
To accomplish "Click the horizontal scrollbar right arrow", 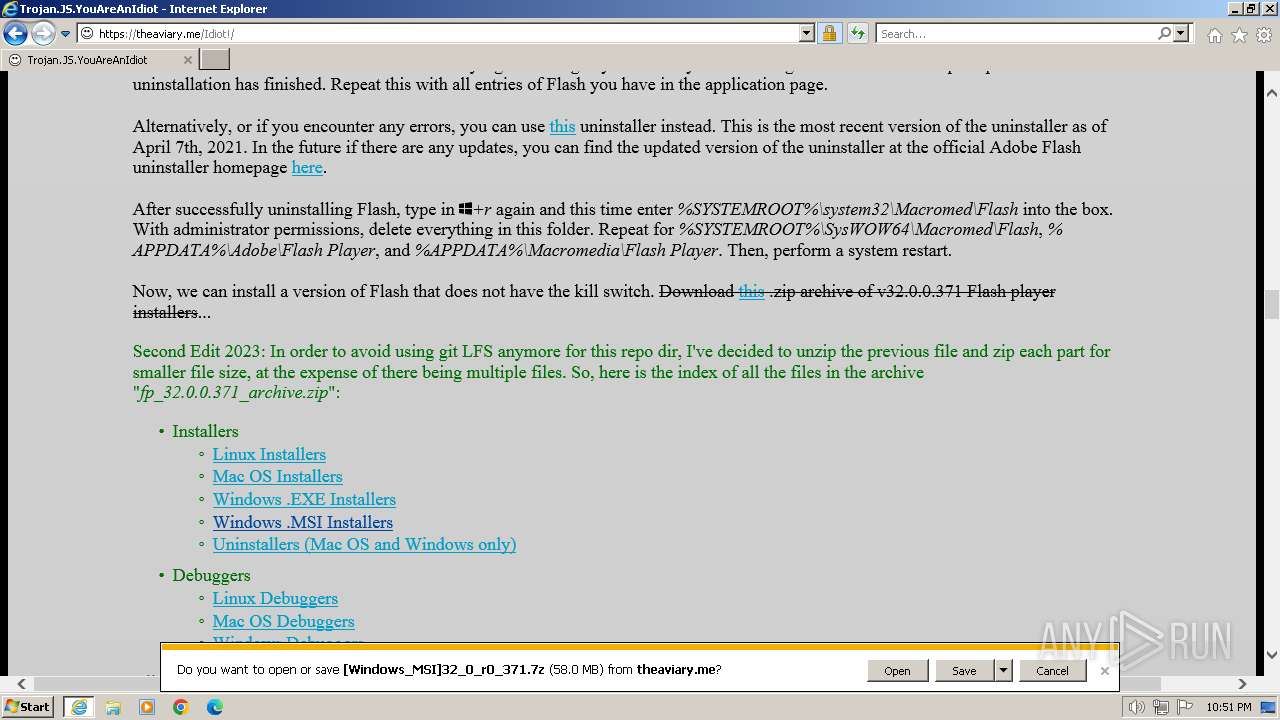I will (1242, 684).
